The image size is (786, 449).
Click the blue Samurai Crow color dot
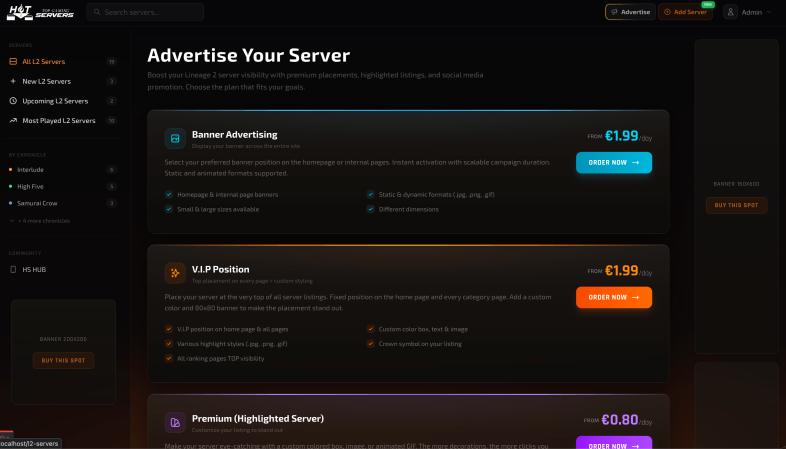point(11,203)
